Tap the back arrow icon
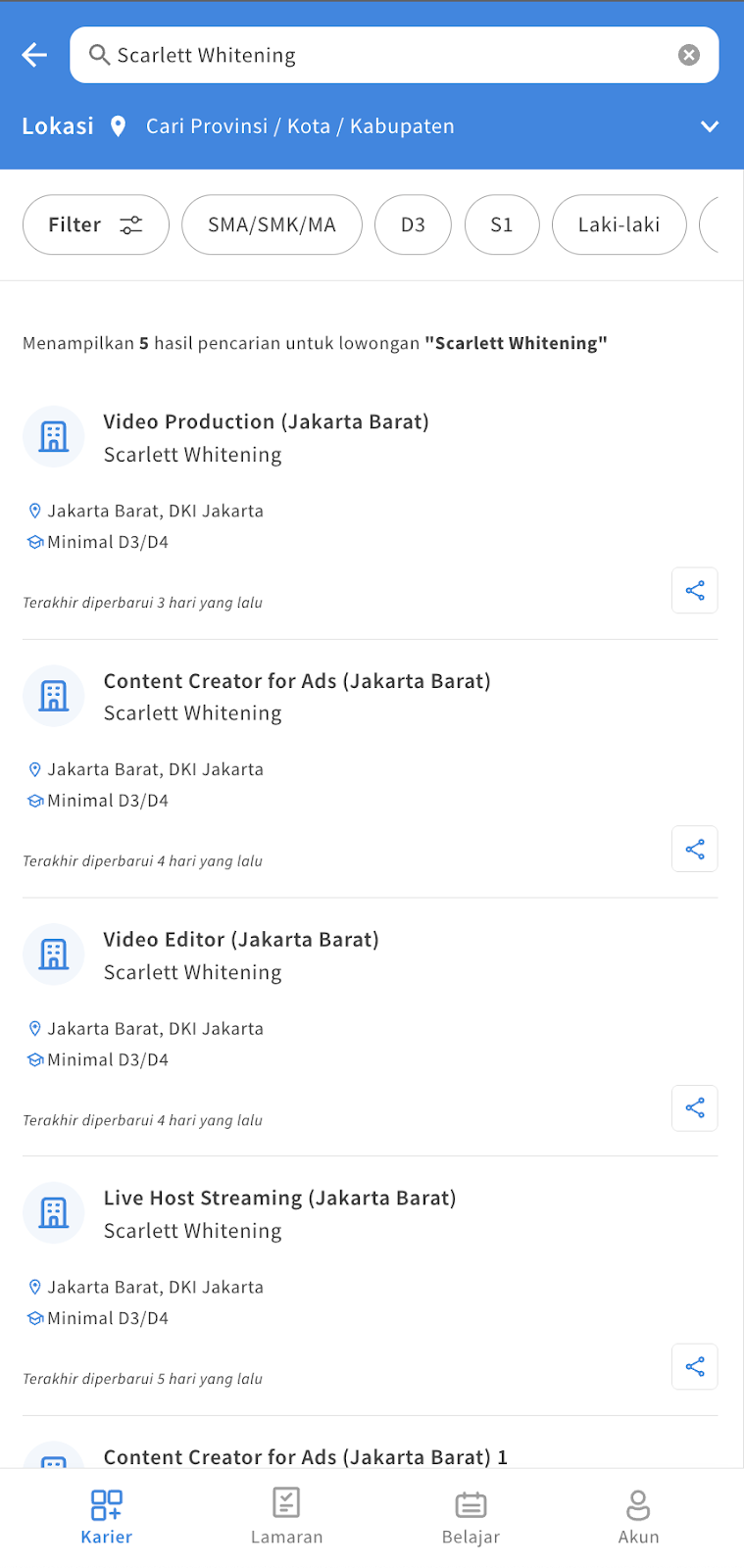This screenshot has height=1568, width=744. pyautogui.click(x=34, y=55)
